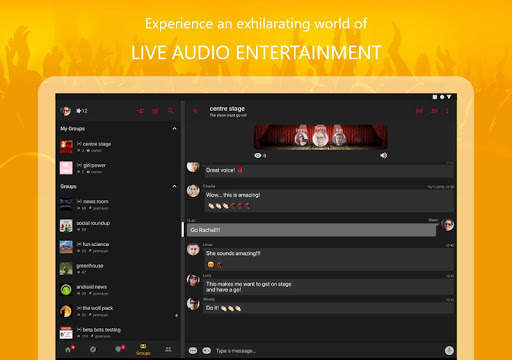Viewport: 512px width, 360px height.
Task: Click the second pink icon in chat header
Action: click(x=434, y=111)
